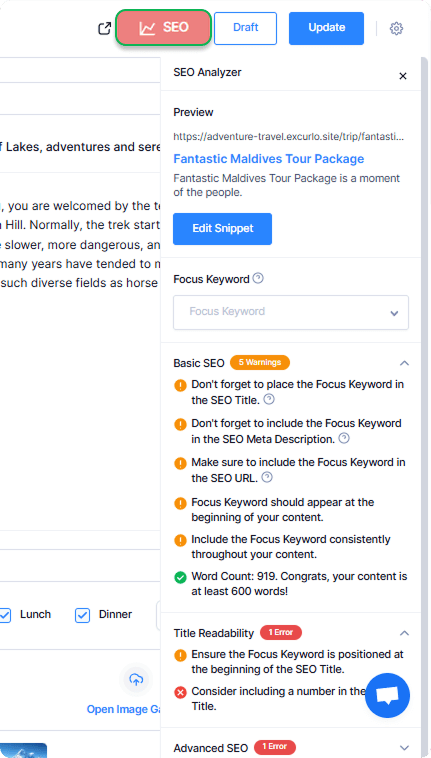Toggle the Lunch checkbox
Viewport: 431px width, 758px height.
click(5, 615)
